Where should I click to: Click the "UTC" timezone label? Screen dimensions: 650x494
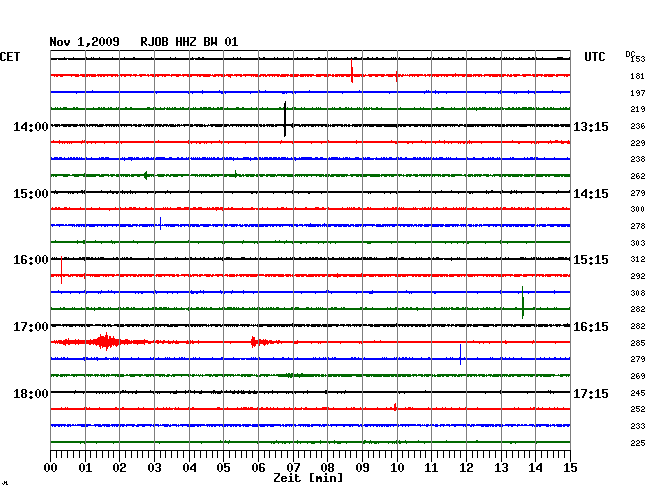[594, 57]
